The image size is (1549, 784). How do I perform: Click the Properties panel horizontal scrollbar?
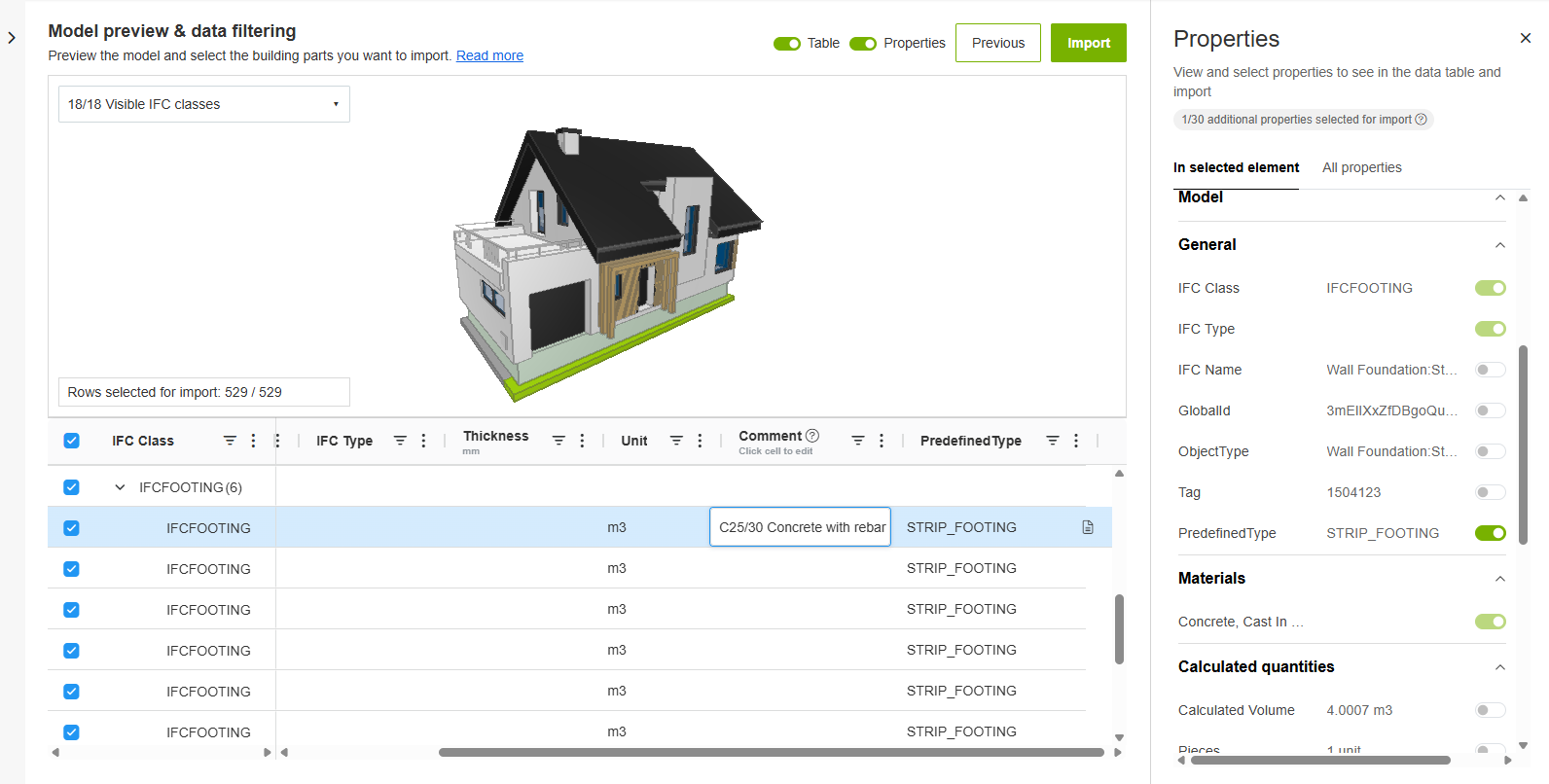[x=1320, y=761]
